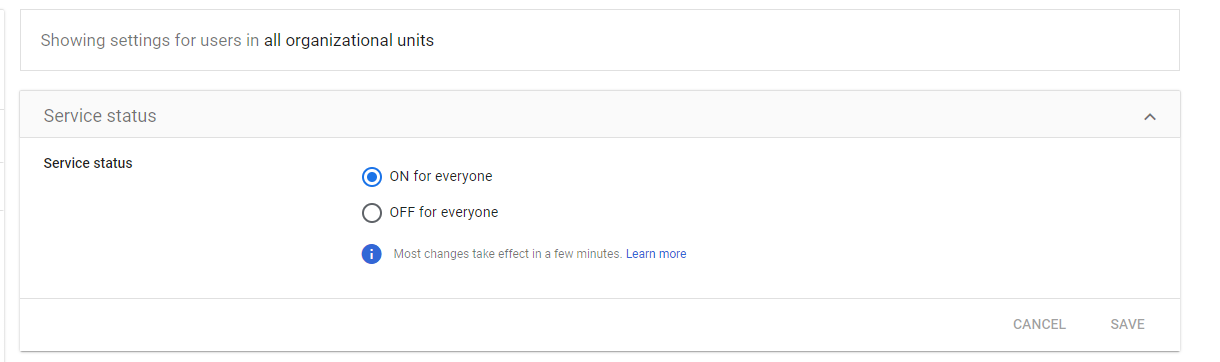1220x362 pixels.
Task: Click the "ON for everyone" label text
Action: click(441, 176)
